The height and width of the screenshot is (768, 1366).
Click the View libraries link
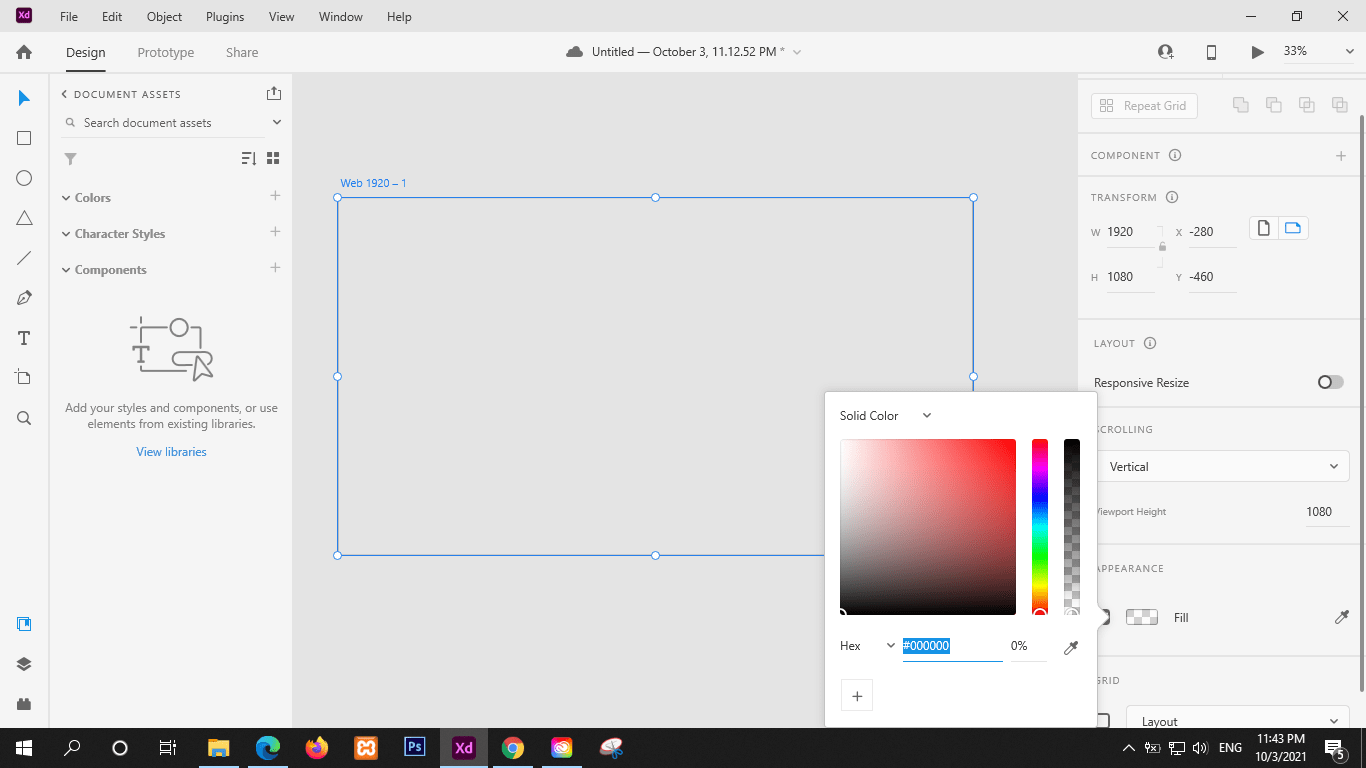point(171,452)
